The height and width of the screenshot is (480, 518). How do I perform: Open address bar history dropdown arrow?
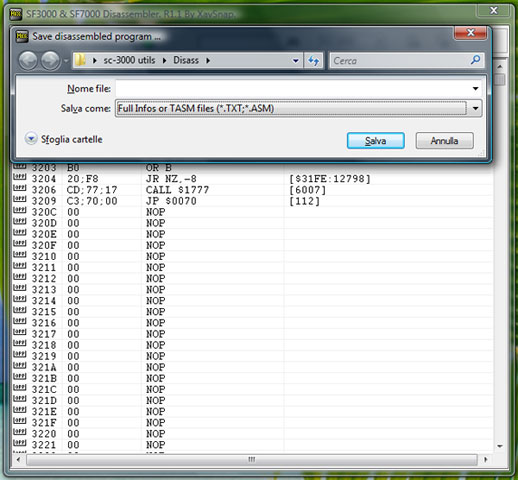(295, 61)
